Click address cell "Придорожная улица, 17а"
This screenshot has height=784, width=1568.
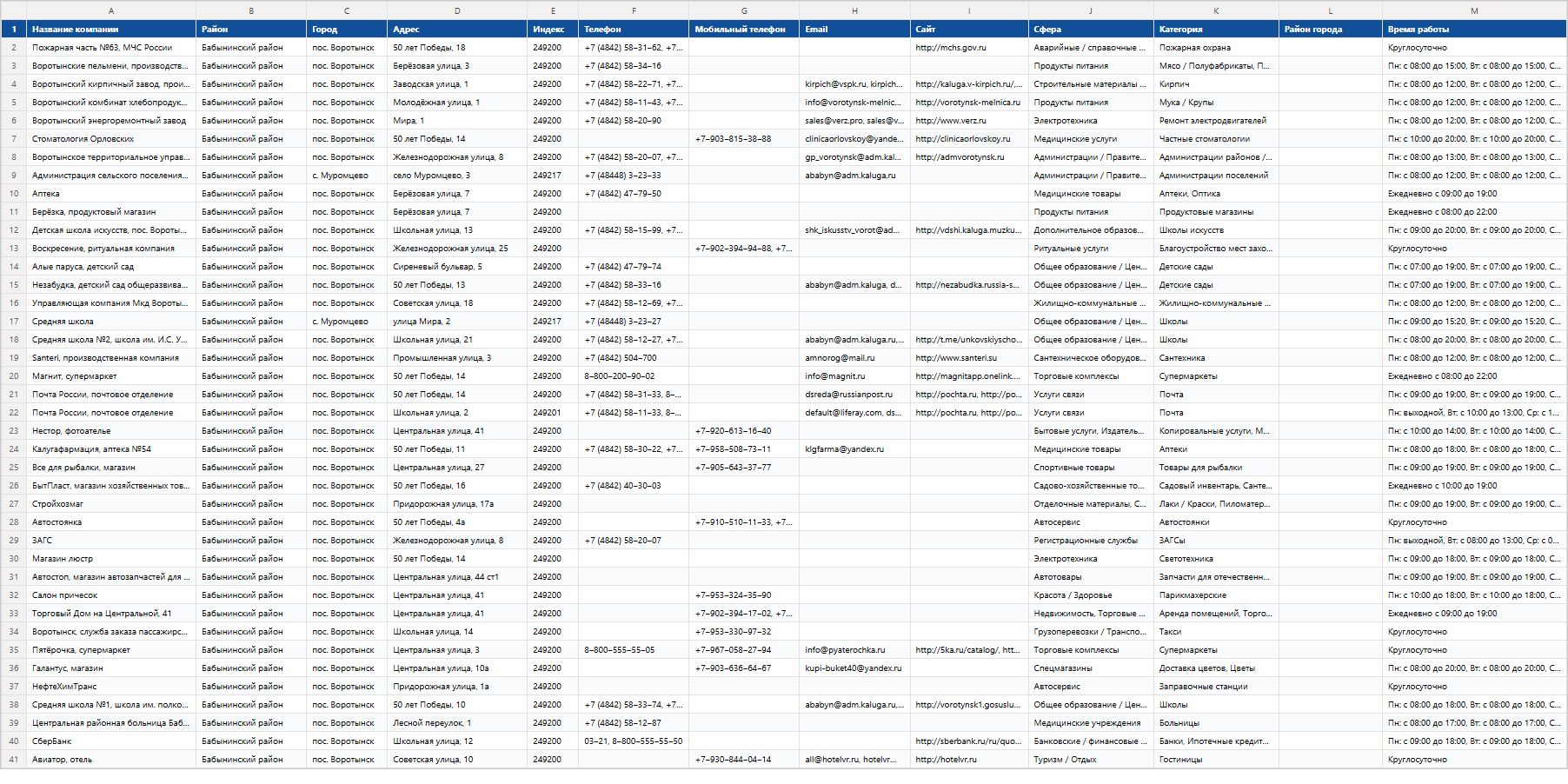point(457,504)
